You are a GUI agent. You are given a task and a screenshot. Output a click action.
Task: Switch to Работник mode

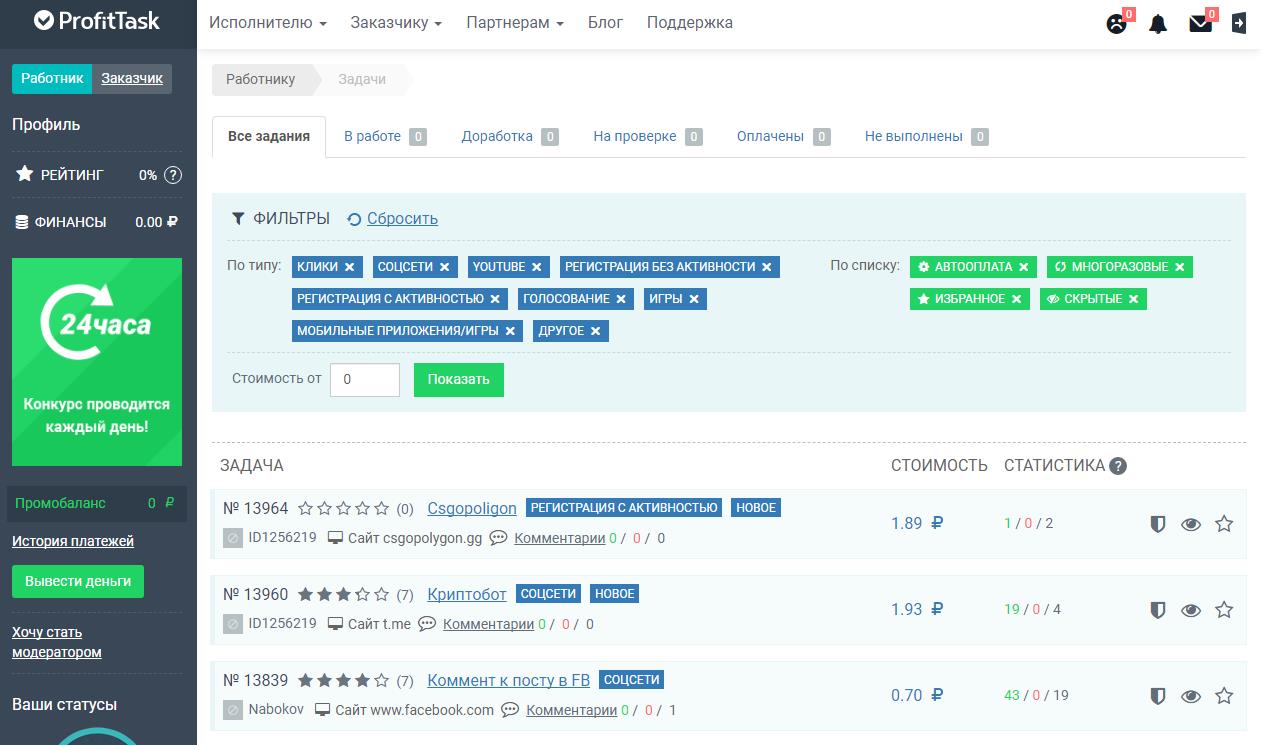pyautogui.click(x=52, y=78)
